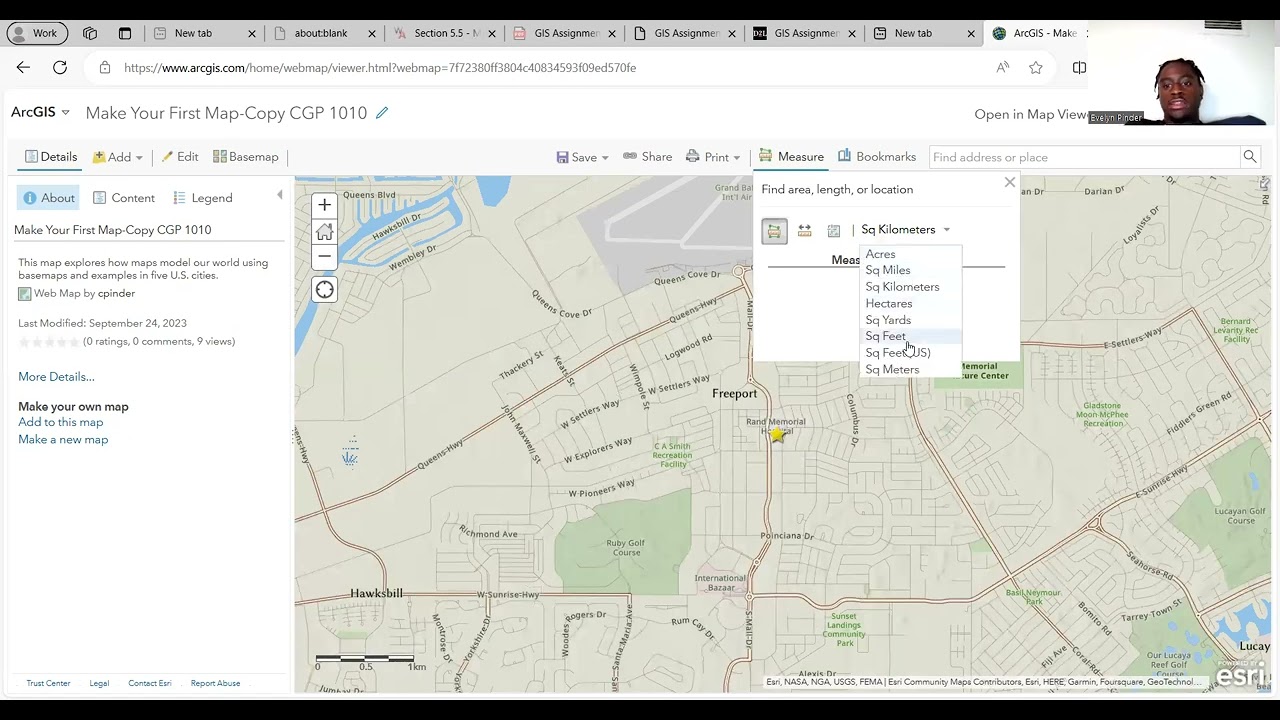Switch to the About tab
Viewport: 1280px width, 720px height.
click(49, 198)
